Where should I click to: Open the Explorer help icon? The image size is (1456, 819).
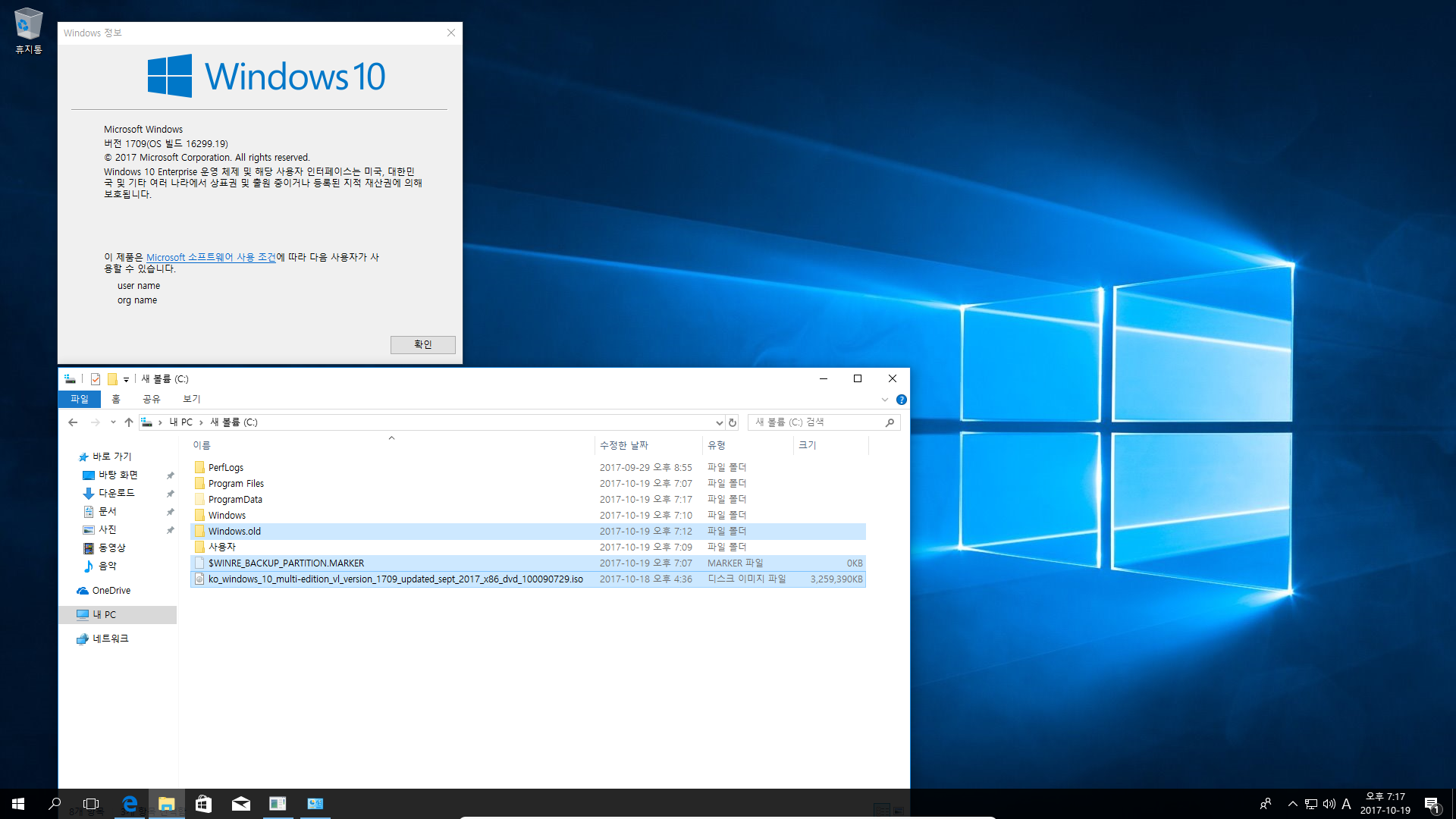coord(902,400)
